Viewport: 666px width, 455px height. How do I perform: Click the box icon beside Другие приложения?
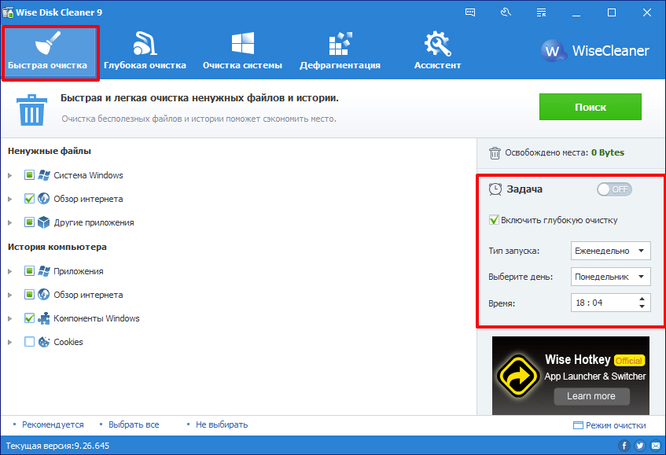pos(44,222)
